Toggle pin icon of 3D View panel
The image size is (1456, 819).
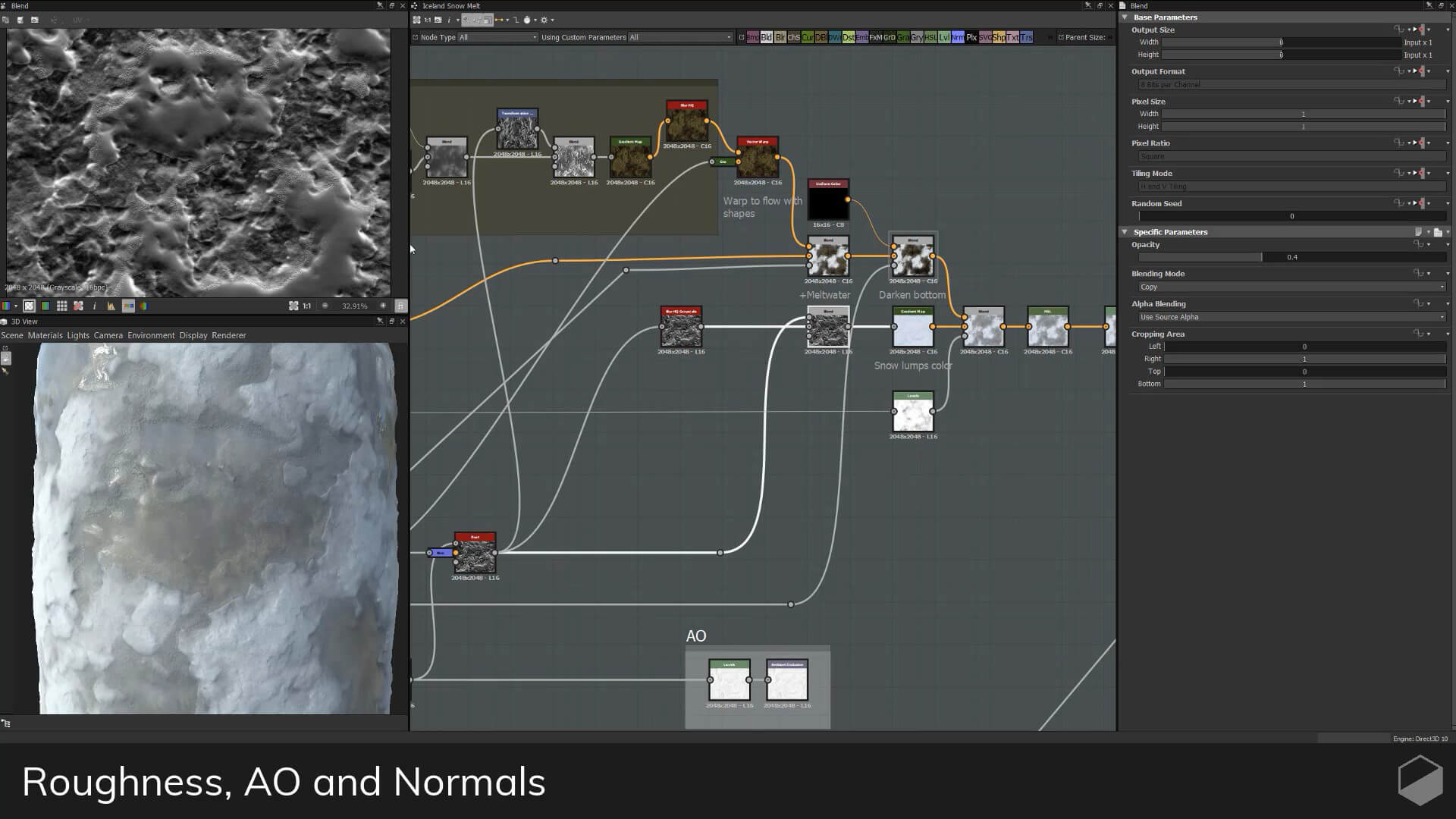point(380,322)
